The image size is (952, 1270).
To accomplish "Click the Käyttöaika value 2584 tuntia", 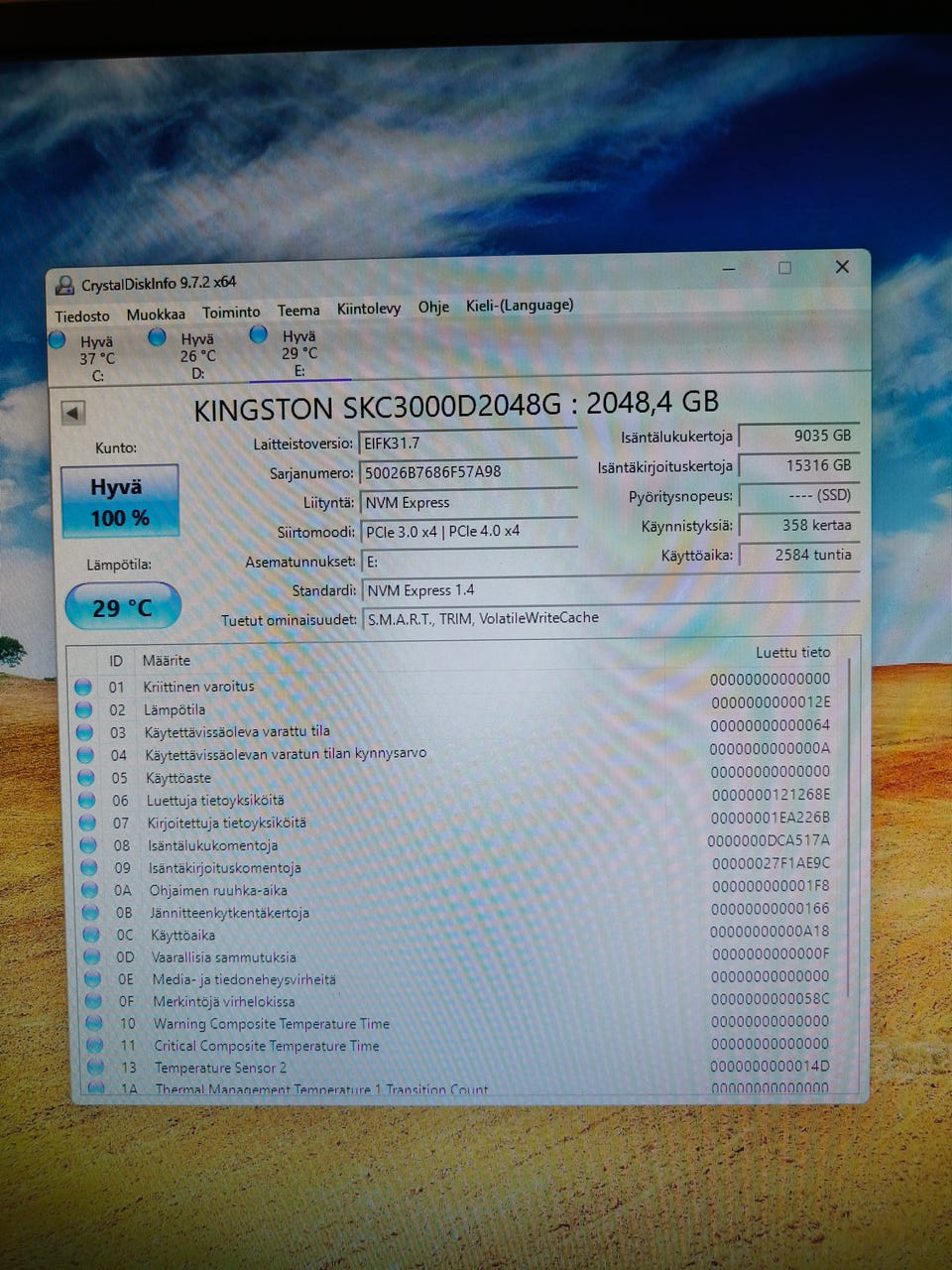I will [799, 555].
